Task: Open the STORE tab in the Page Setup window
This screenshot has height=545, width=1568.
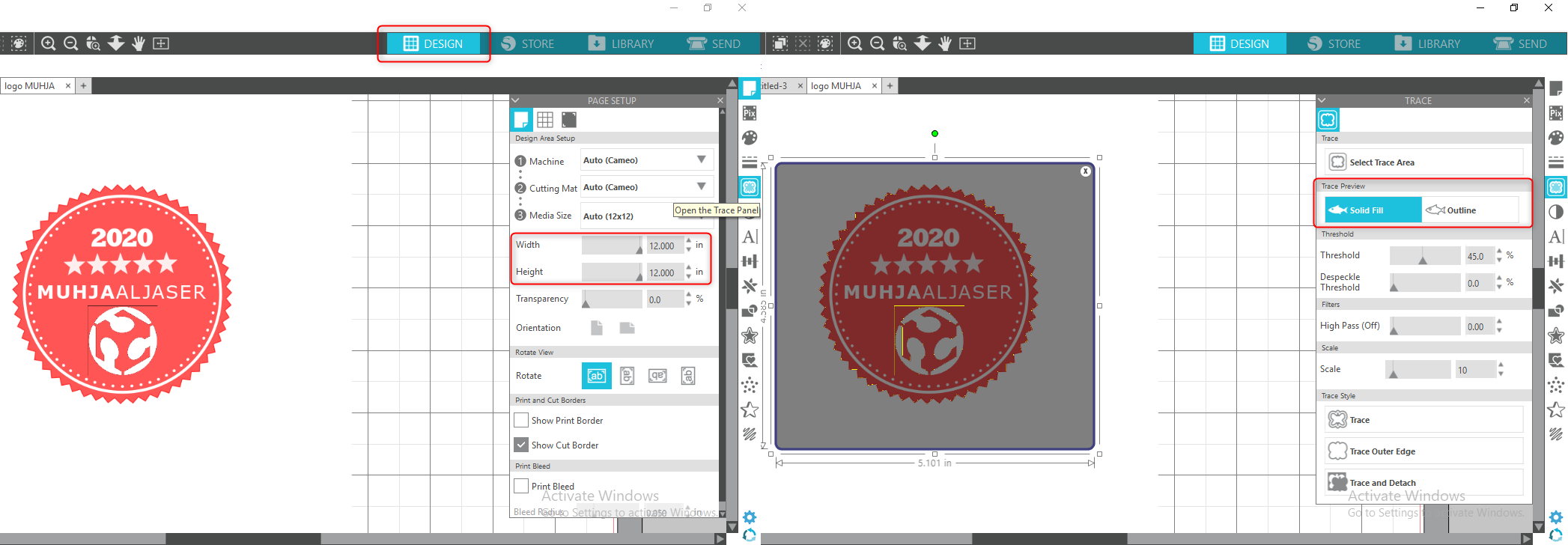Action: point(528,43)
